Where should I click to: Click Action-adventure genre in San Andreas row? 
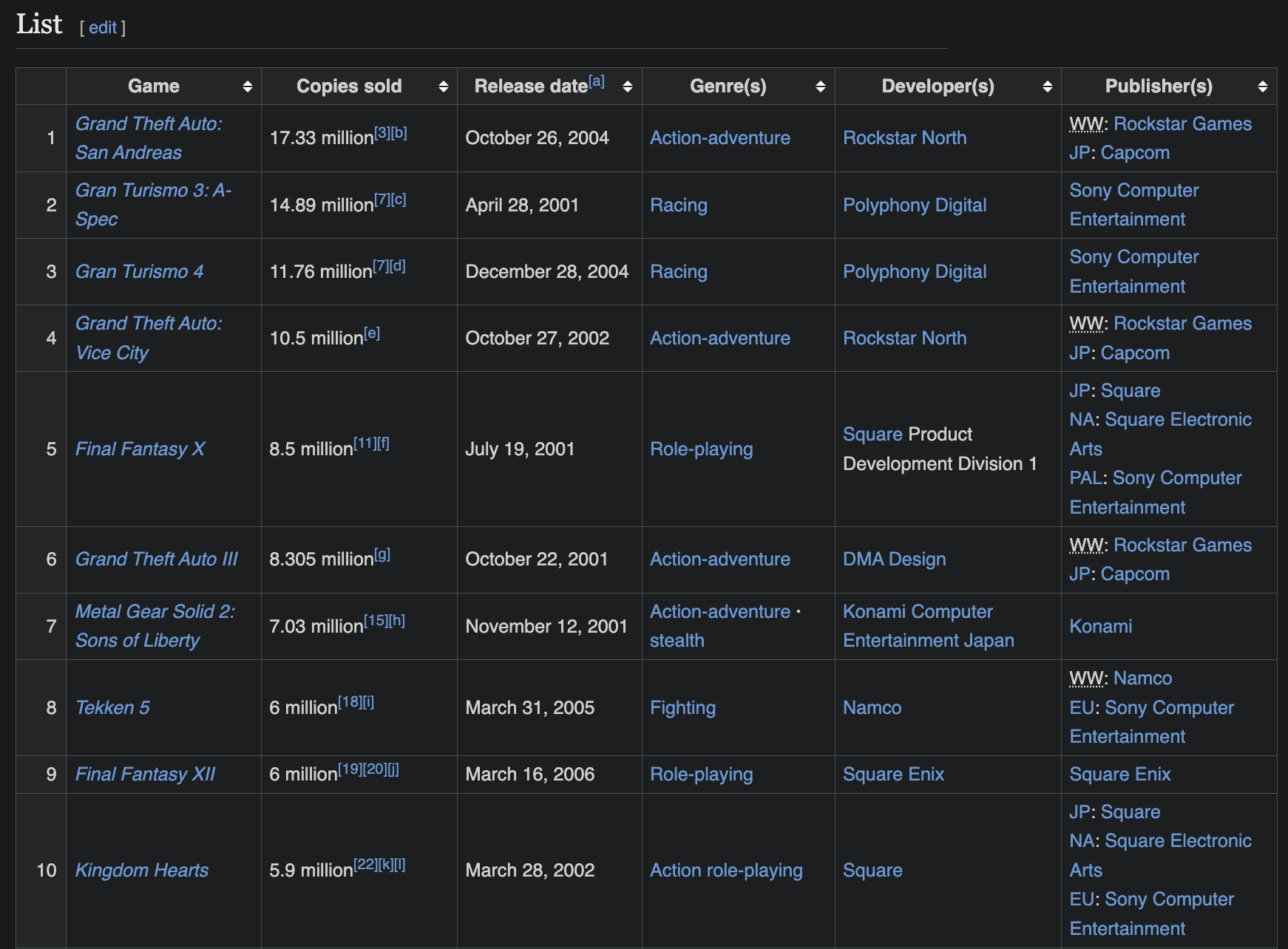point(720,138)
